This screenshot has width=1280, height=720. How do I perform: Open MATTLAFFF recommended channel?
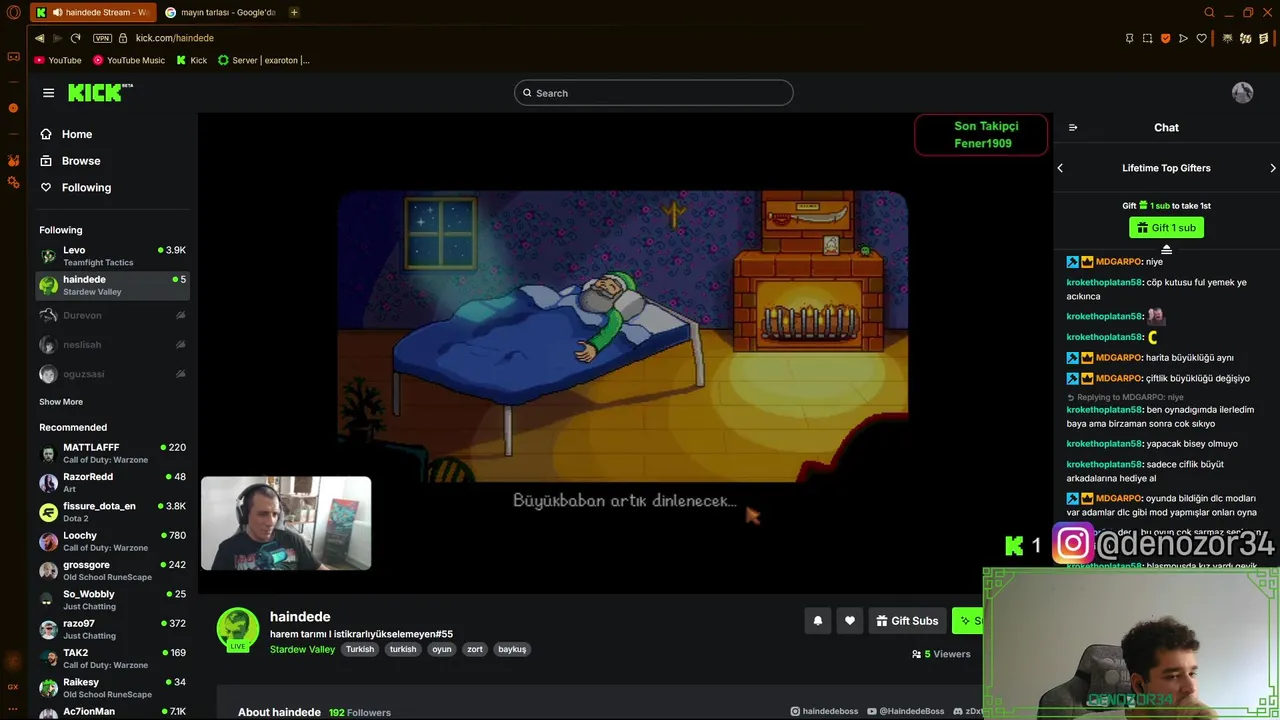(x=112, y=453)
